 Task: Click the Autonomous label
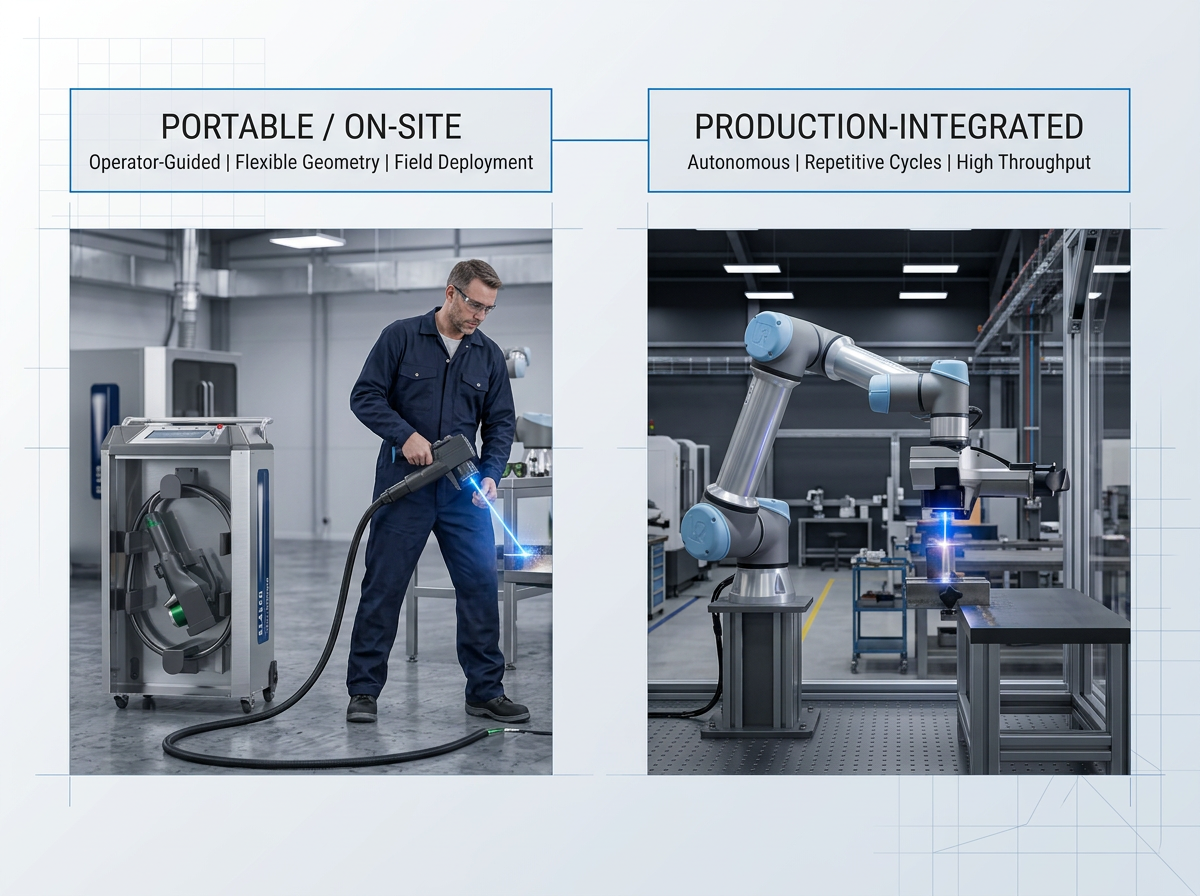click(x=738, y=162)
